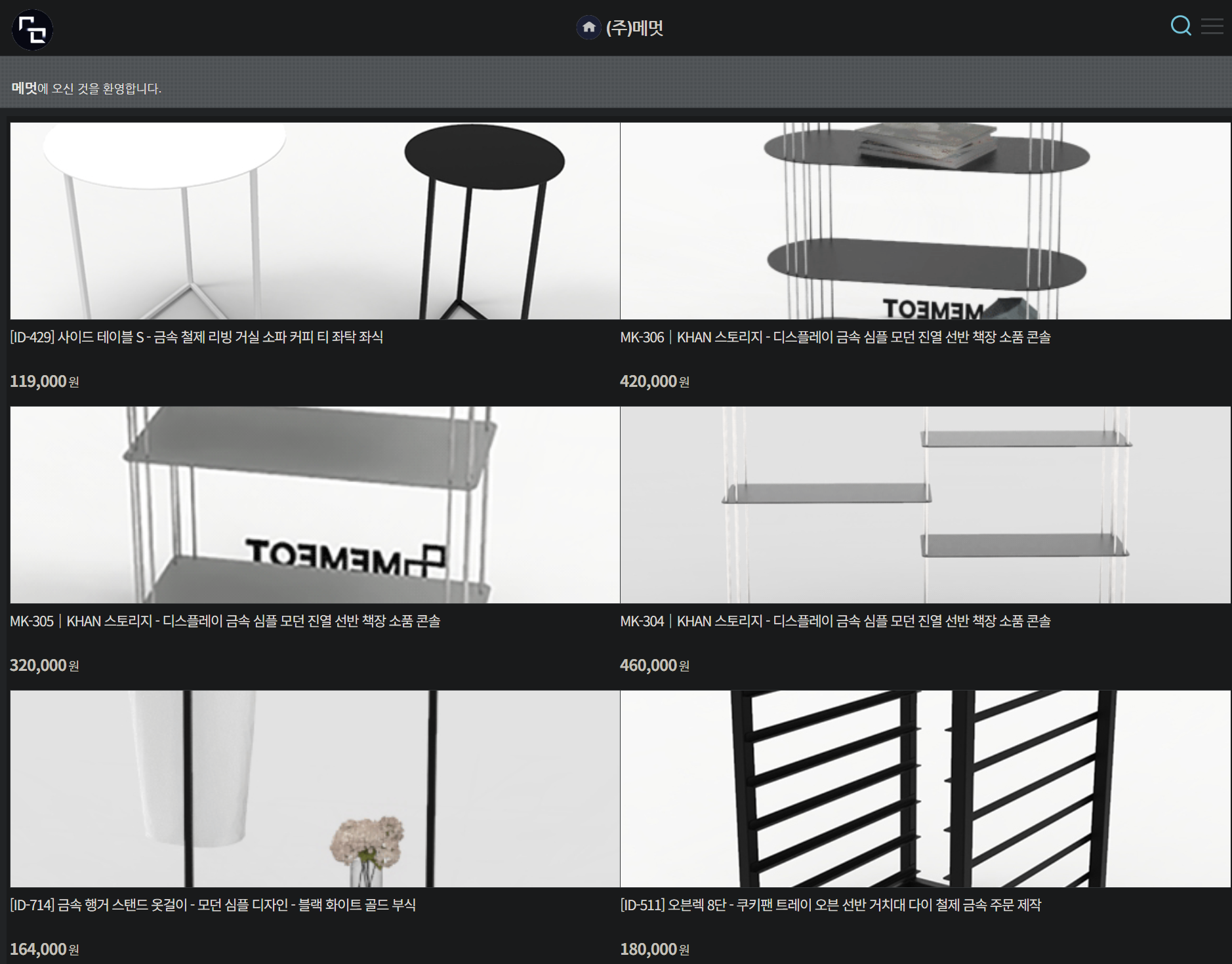Click the 180,000원 price for oven rack
1232x964 pixels.
(654, 950)
